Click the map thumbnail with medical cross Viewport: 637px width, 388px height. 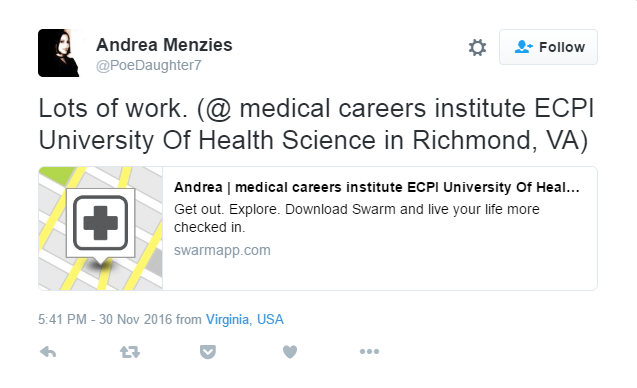101,228
